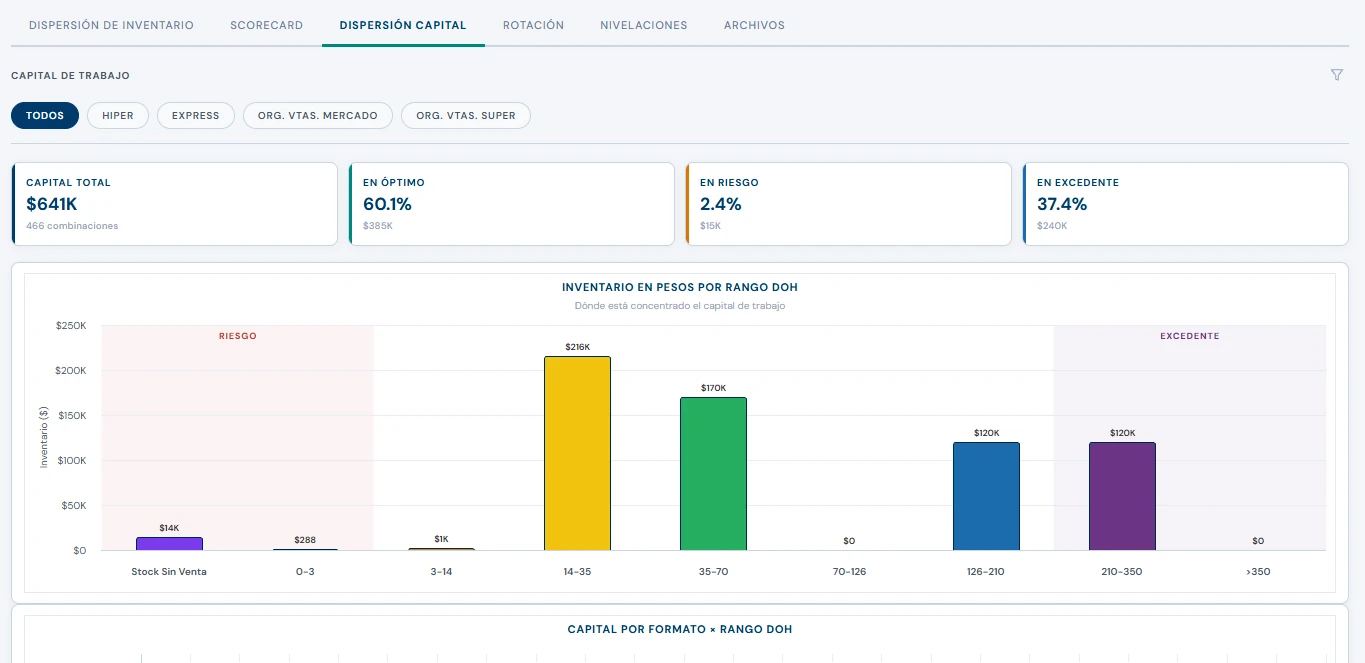Switch to Dispersión de Inventario tab
Image resolution: width=1365 pixels, height=663 pixels.
(111, 25)
